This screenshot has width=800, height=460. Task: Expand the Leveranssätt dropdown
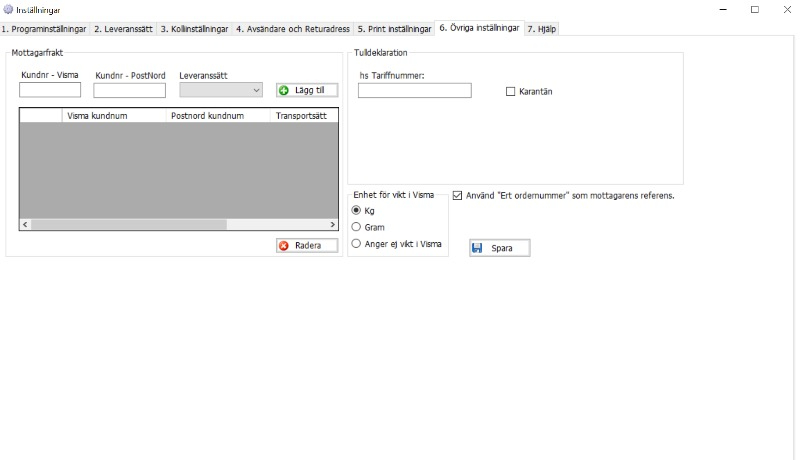click(x=221, y=90)
